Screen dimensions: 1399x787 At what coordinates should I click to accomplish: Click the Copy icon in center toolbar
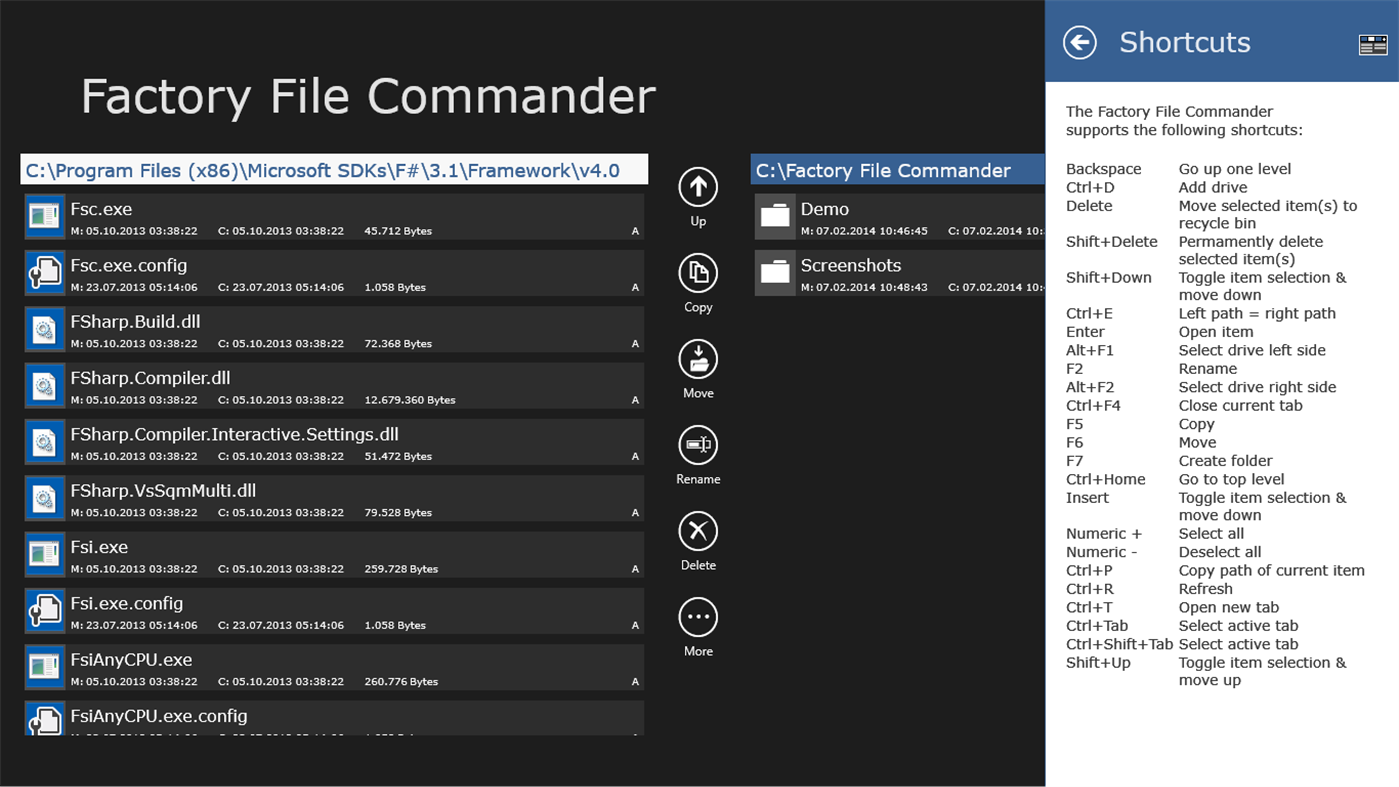tap(698, 273)
